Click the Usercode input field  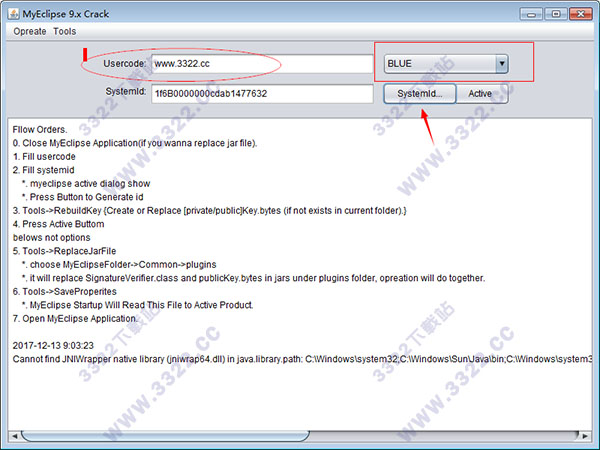click(262, 64)
